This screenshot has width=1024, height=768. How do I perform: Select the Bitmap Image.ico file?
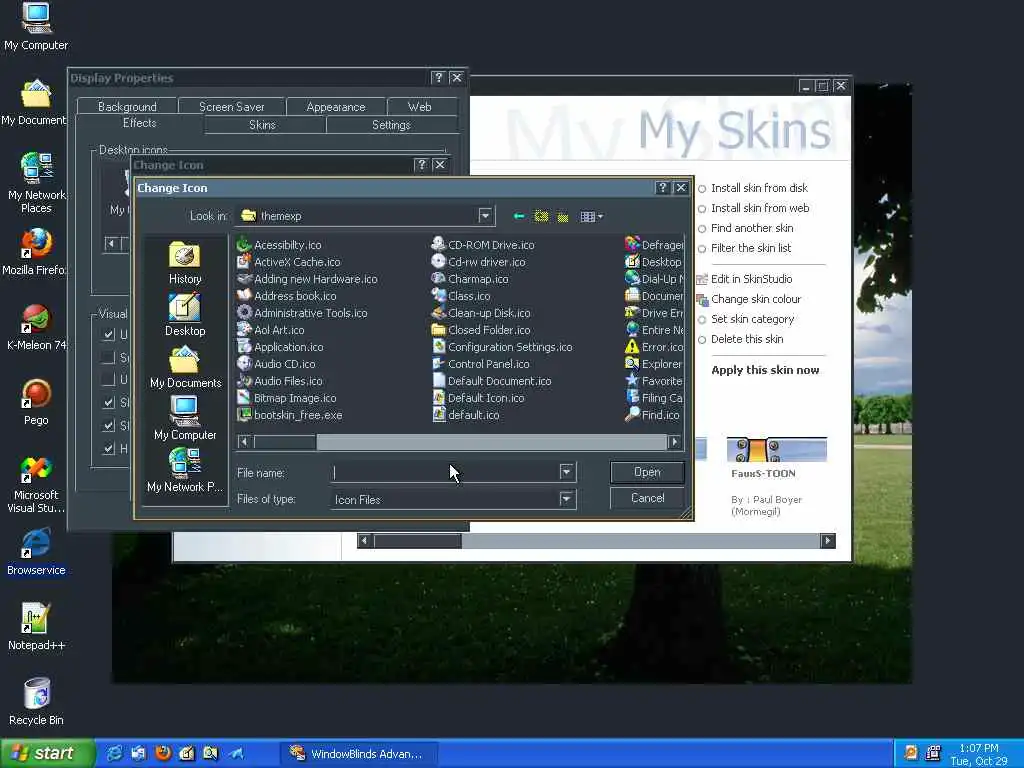pyautogui.click(x=287, y=398)
